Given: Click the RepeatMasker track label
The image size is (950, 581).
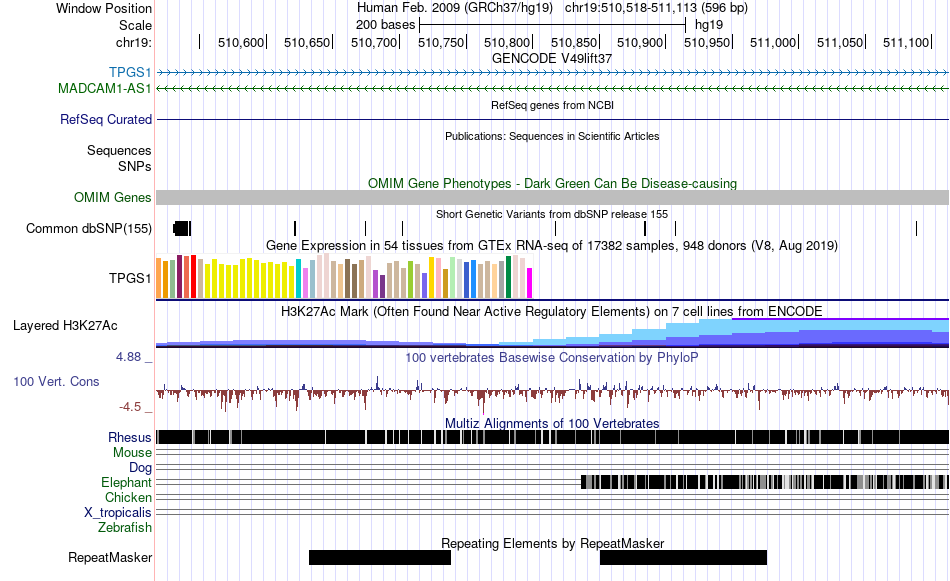Looking at the screenshot, I should tap(110, 557).
